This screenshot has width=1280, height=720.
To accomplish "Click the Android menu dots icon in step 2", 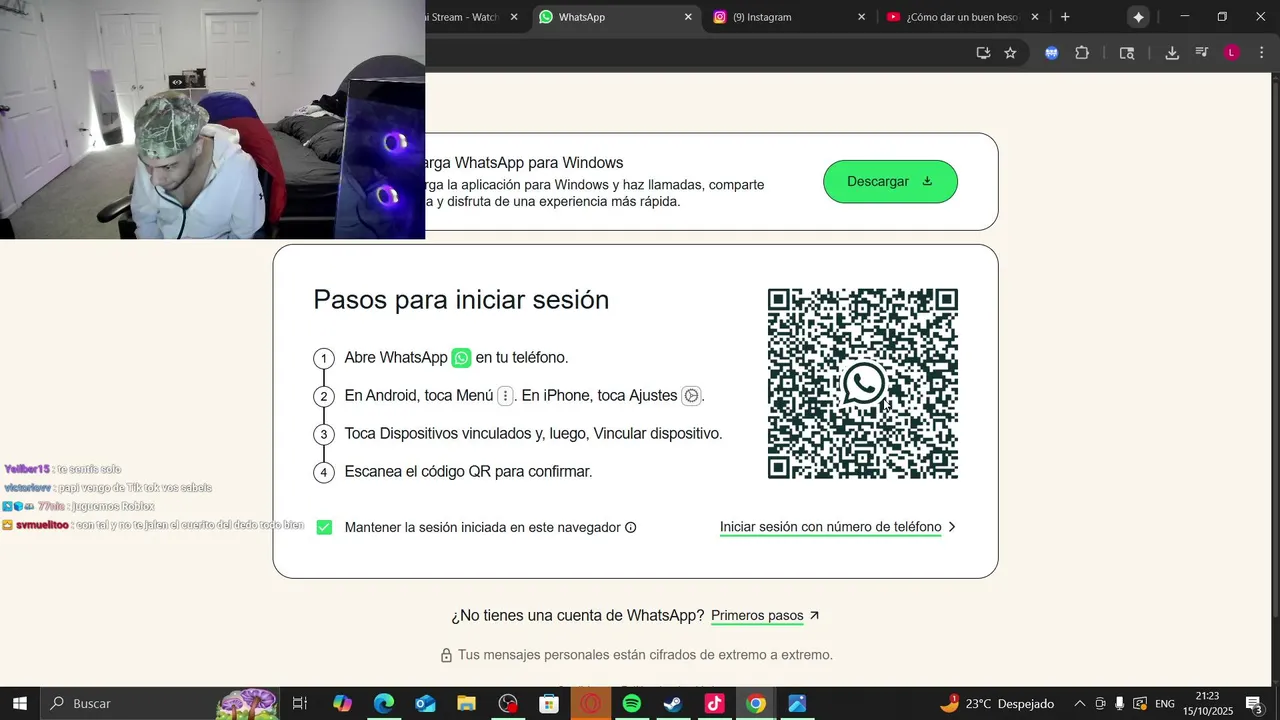I will 505,396.
